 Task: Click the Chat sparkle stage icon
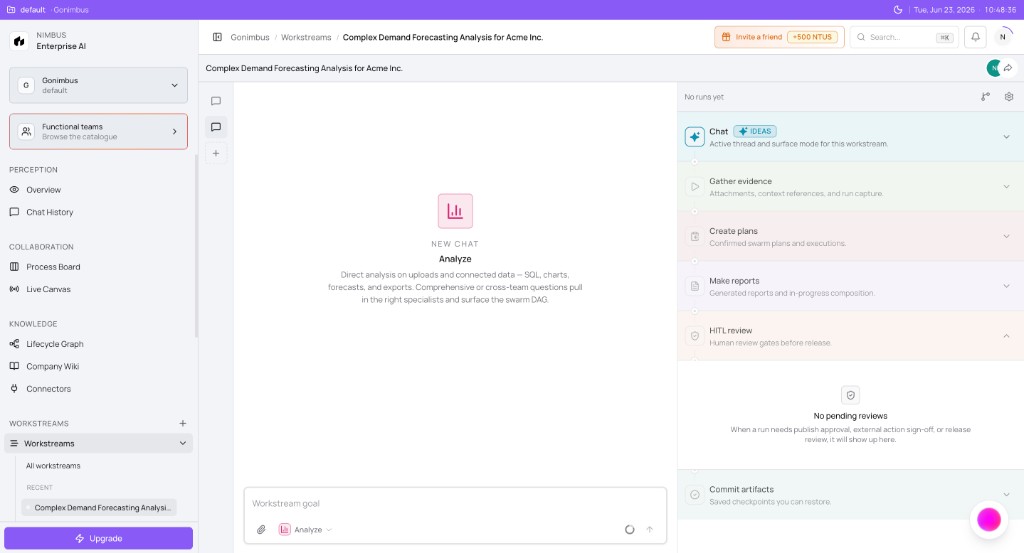695,137
